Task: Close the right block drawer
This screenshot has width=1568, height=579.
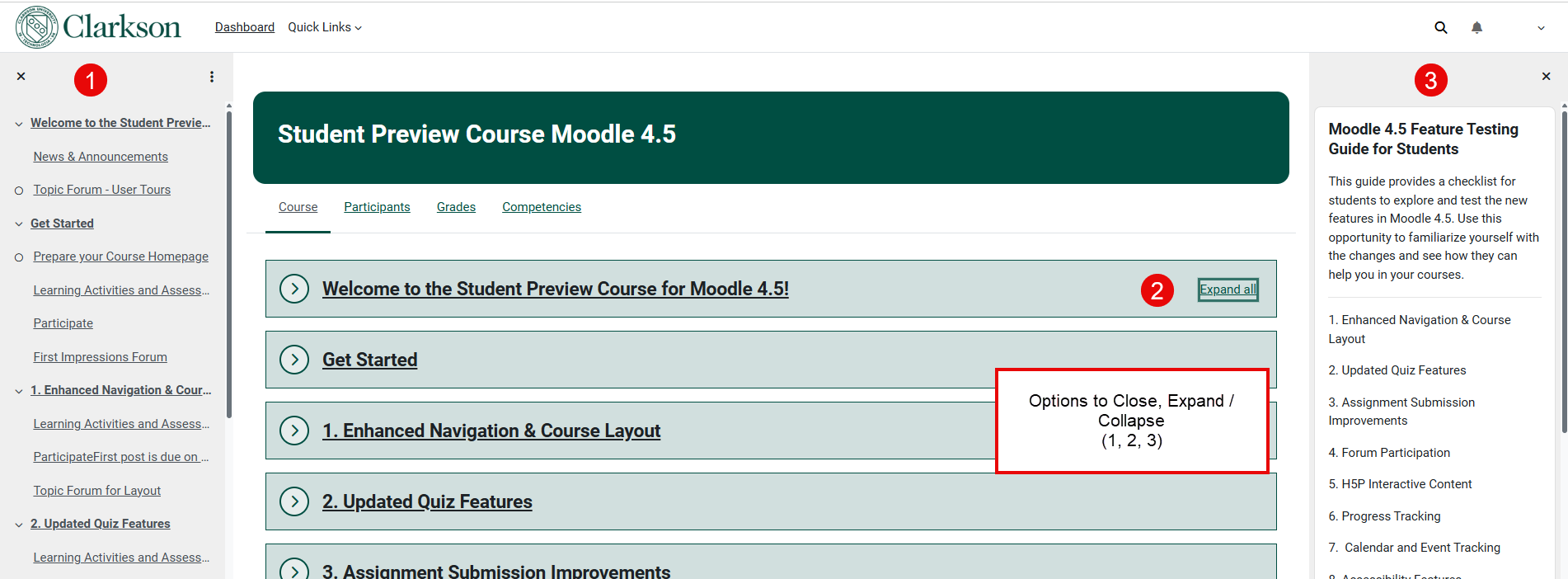Action: click(x=1546, y=77)
